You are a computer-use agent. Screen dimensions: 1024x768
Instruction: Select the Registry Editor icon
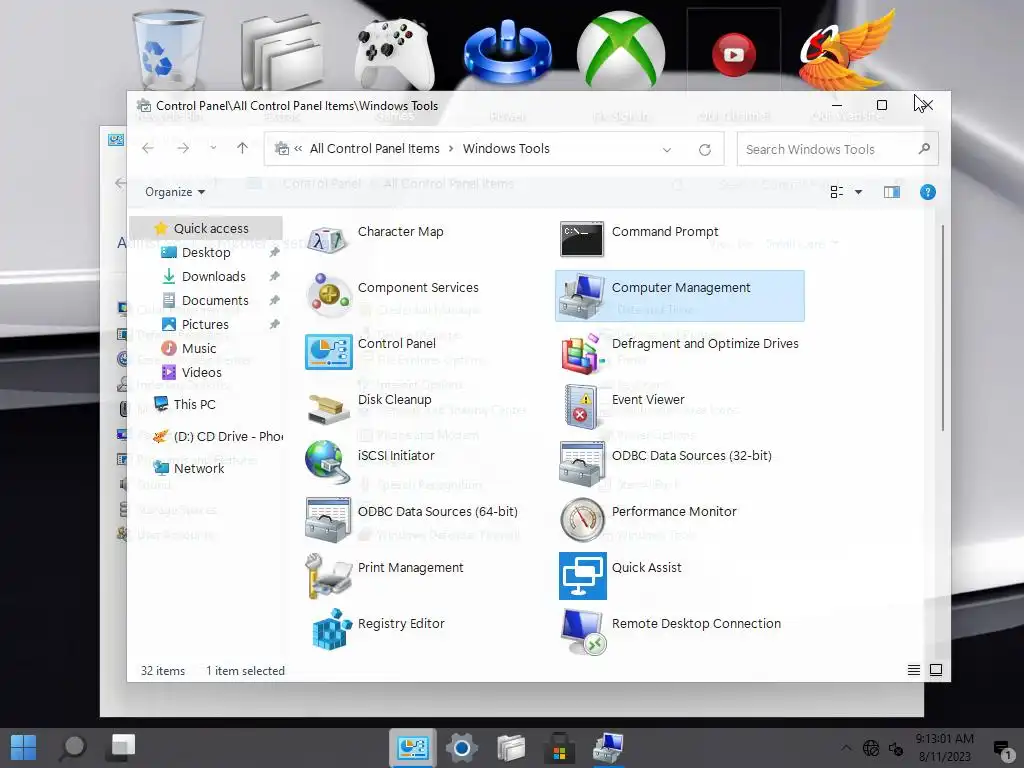pos(332,630)
